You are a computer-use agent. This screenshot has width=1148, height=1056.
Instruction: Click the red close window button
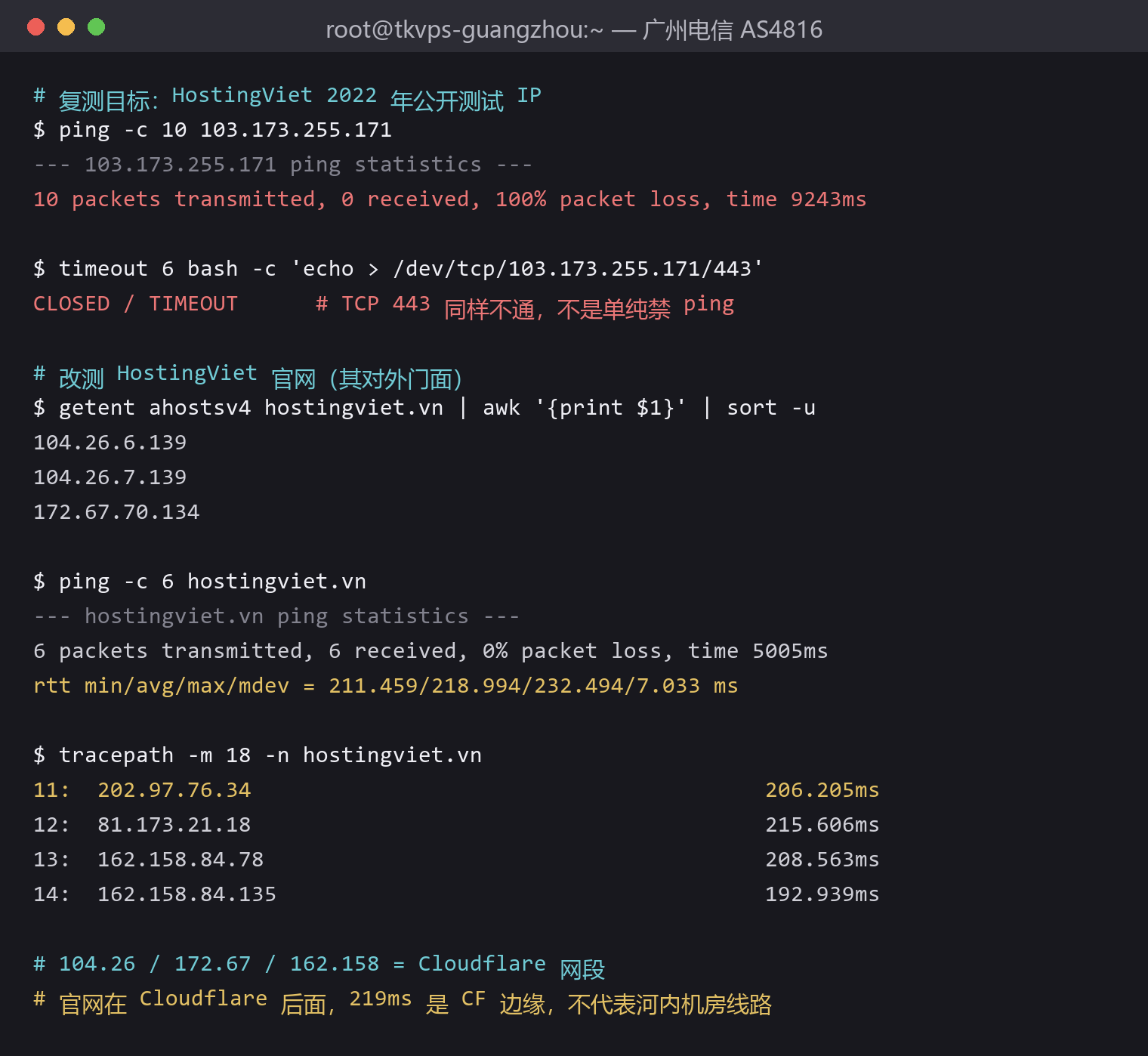point(35,27)
